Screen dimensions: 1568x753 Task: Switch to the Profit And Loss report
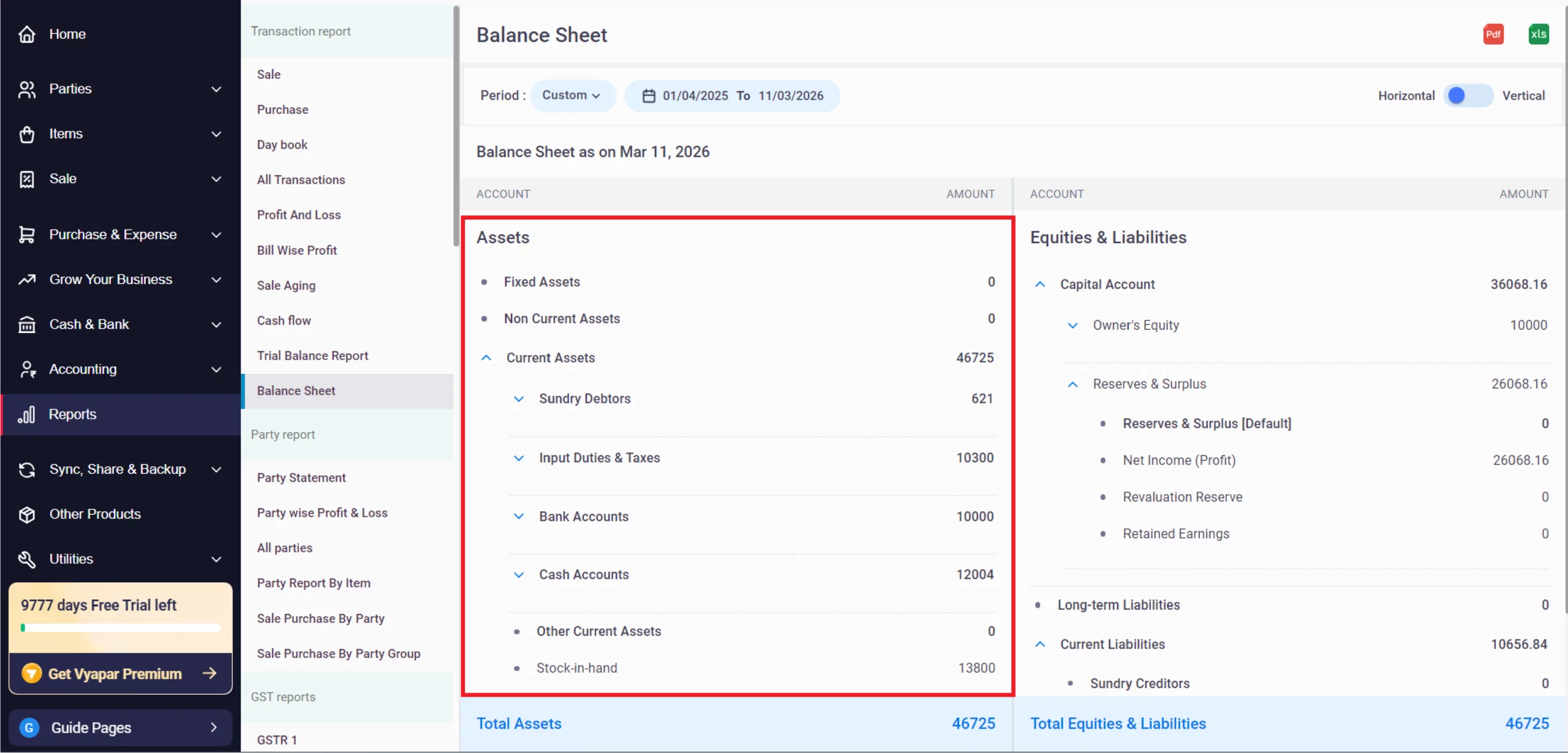[x=299, y=214]
